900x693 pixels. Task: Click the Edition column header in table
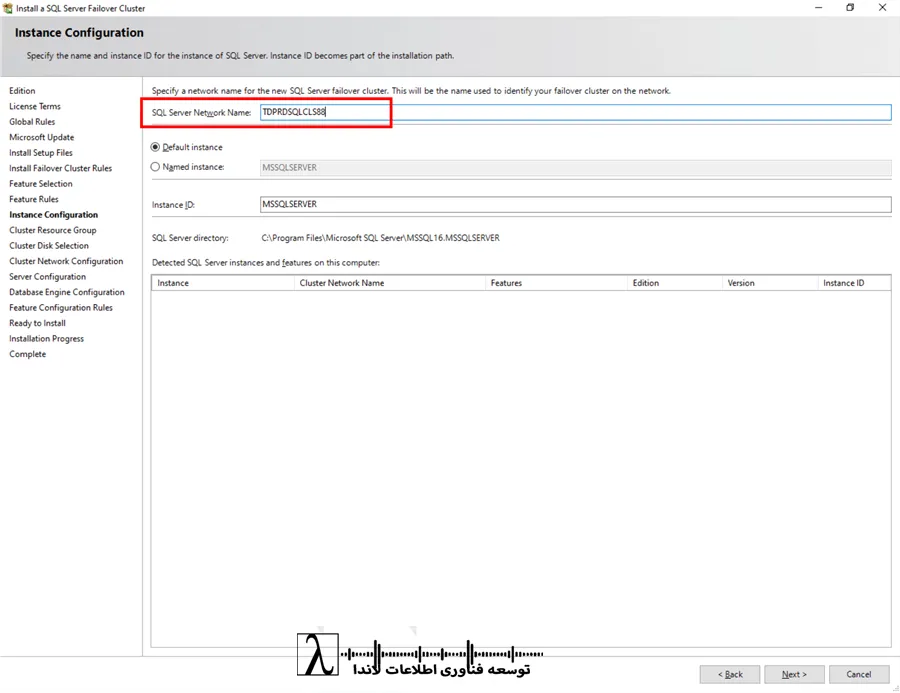[x=674, y=283]
